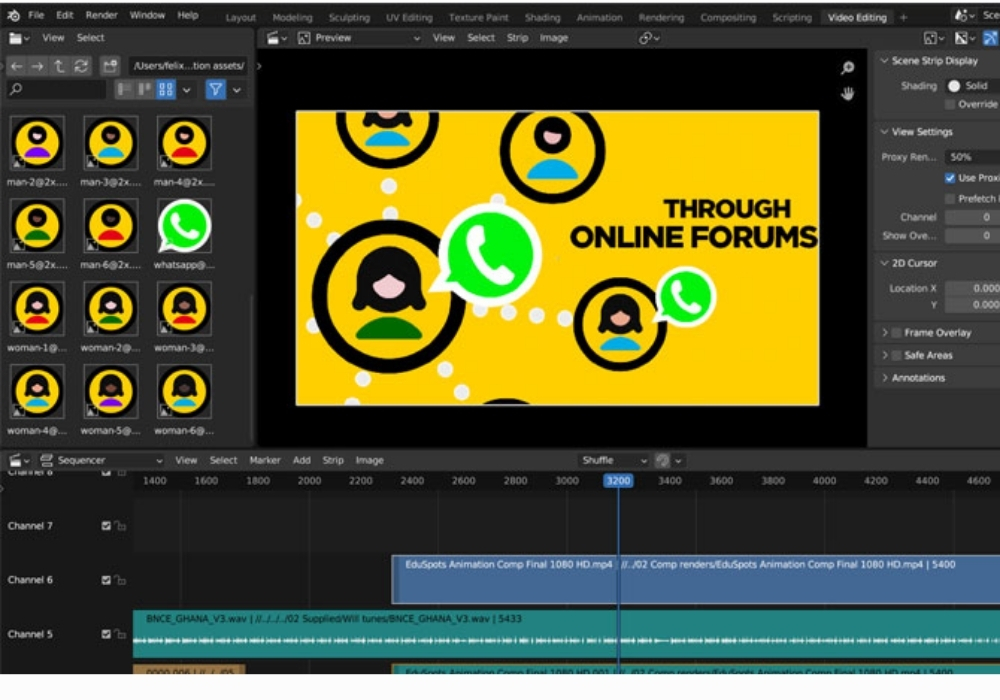
Task: Toggle Channel 7 mute checkbox
Action: coord(106,527)
